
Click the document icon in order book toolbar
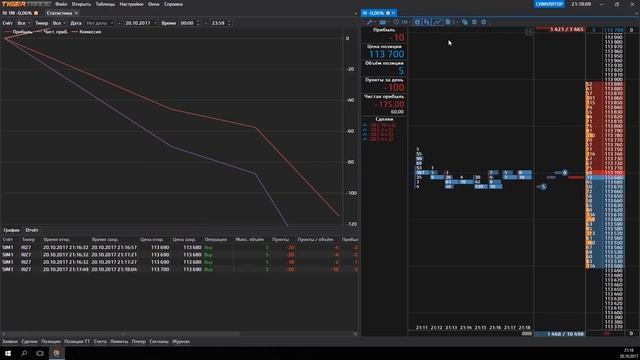[448, 22]
